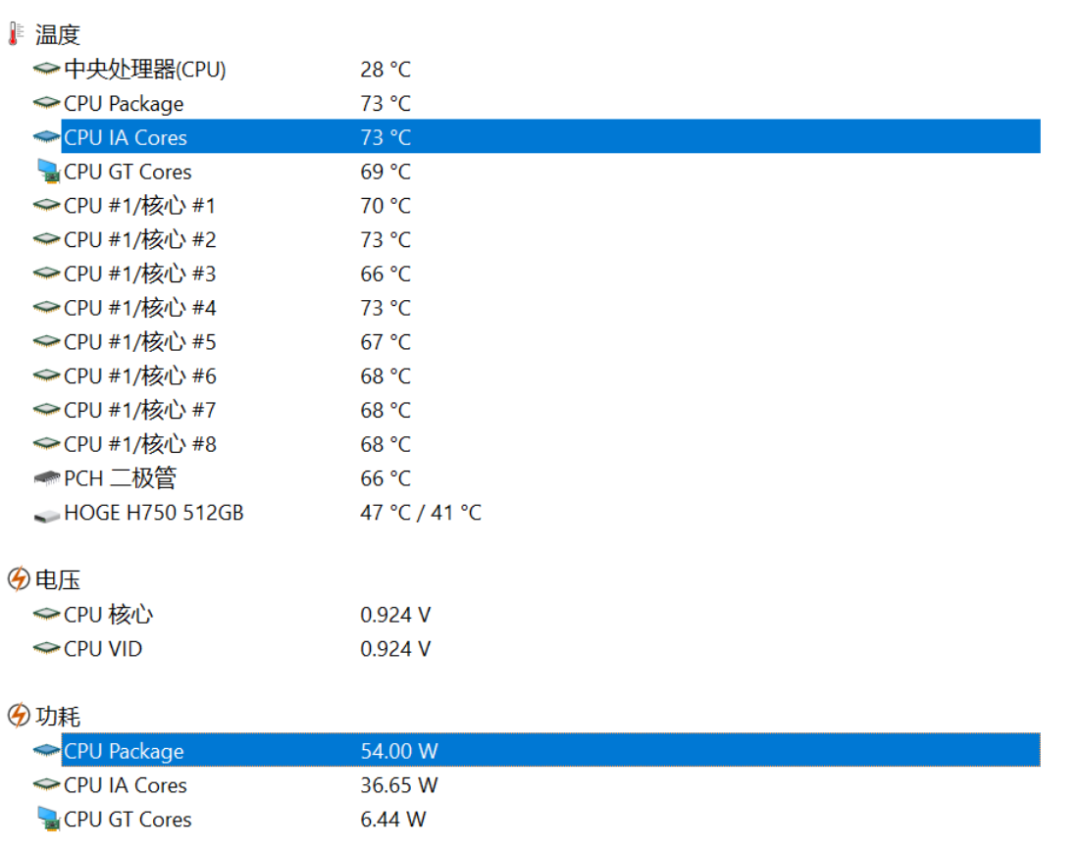Click the lightning icon beside 功耗 section
Image resolution: width=1080 pixels, height=849 pixels.
point(17,716)
